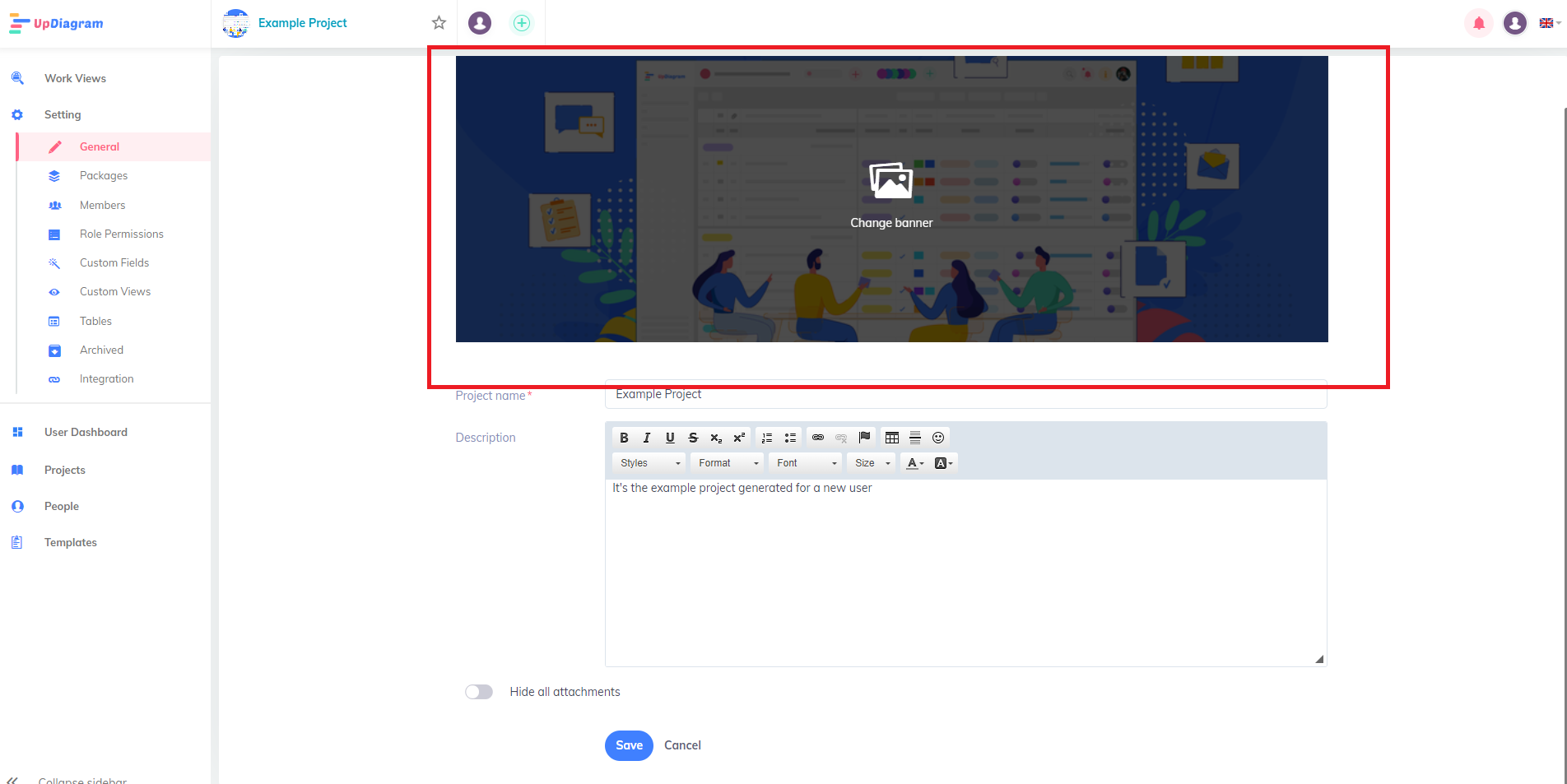This screenshot has width=1567, height=784.
Task: Click the Project name input field
Action: tap(965, 394)
